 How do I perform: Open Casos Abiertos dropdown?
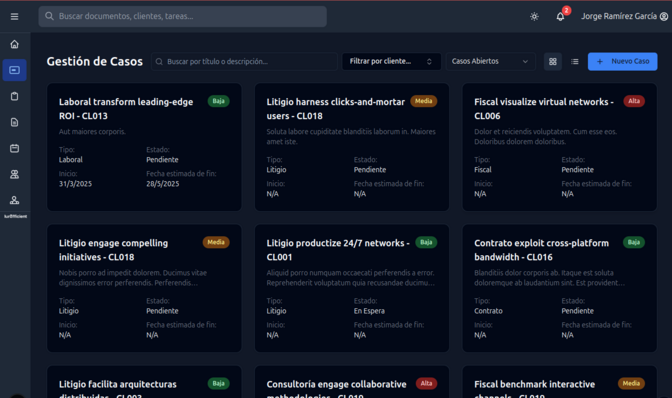click(490, 61)
